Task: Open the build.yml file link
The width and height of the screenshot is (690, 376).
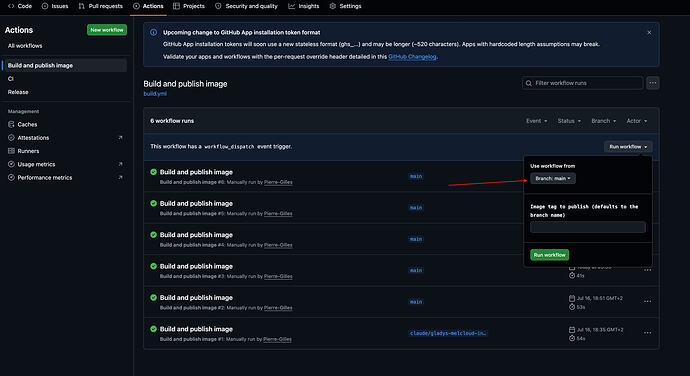Action: click(155, 94)
